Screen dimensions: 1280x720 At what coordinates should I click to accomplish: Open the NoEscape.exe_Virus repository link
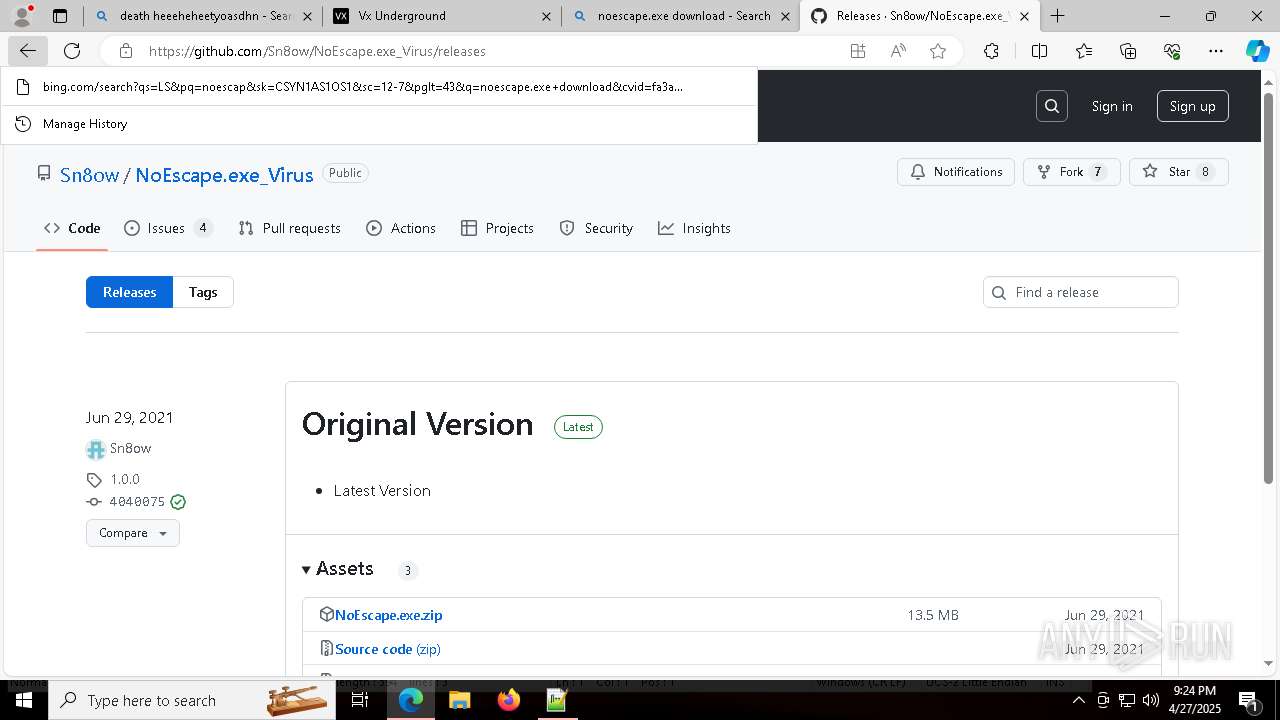224,175
